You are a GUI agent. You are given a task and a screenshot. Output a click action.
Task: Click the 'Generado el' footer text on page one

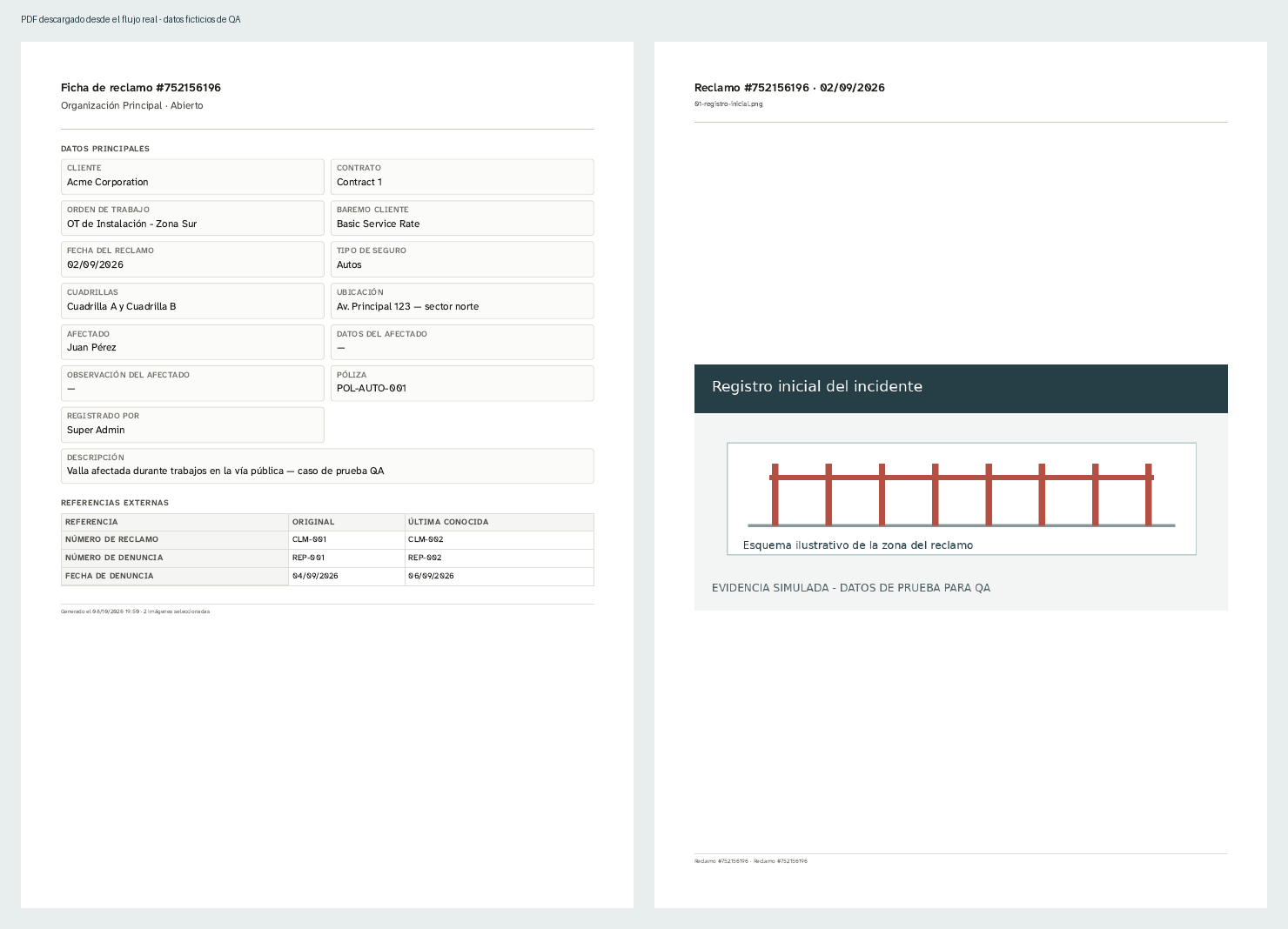tap(135, 612)
